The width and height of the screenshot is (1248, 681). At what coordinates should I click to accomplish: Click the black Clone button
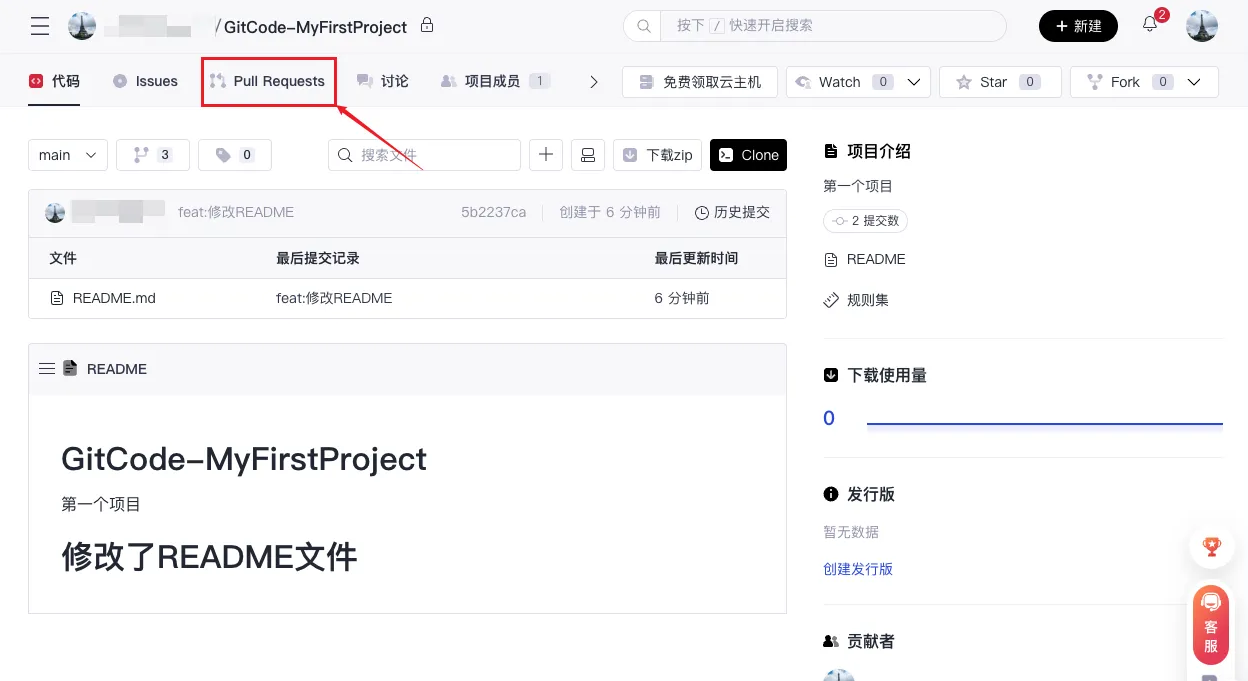click(x=748, y=155)
